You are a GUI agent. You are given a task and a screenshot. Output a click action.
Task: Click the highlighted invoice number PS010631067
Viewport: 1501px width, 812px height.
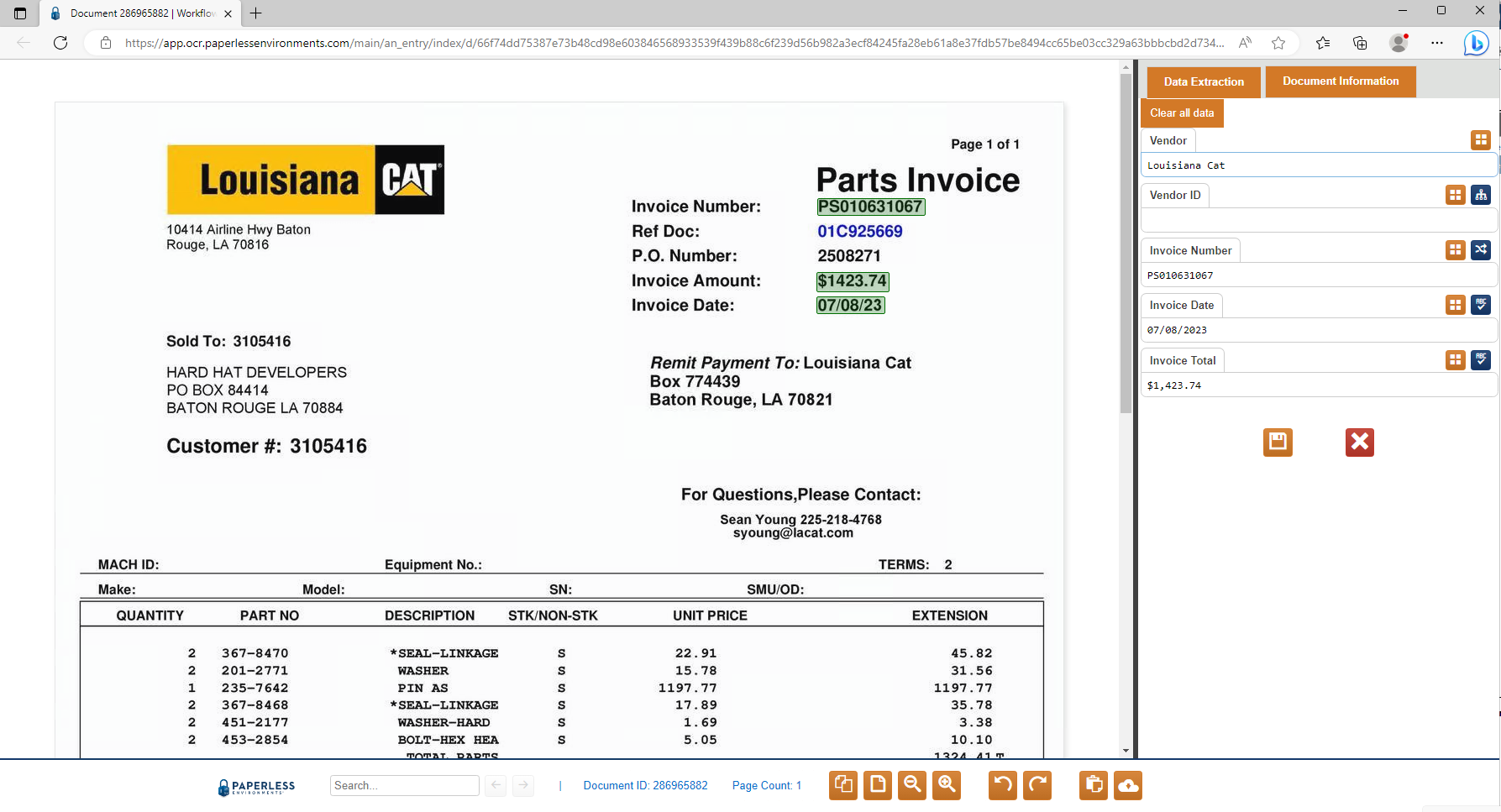click(x=870, y=207)
